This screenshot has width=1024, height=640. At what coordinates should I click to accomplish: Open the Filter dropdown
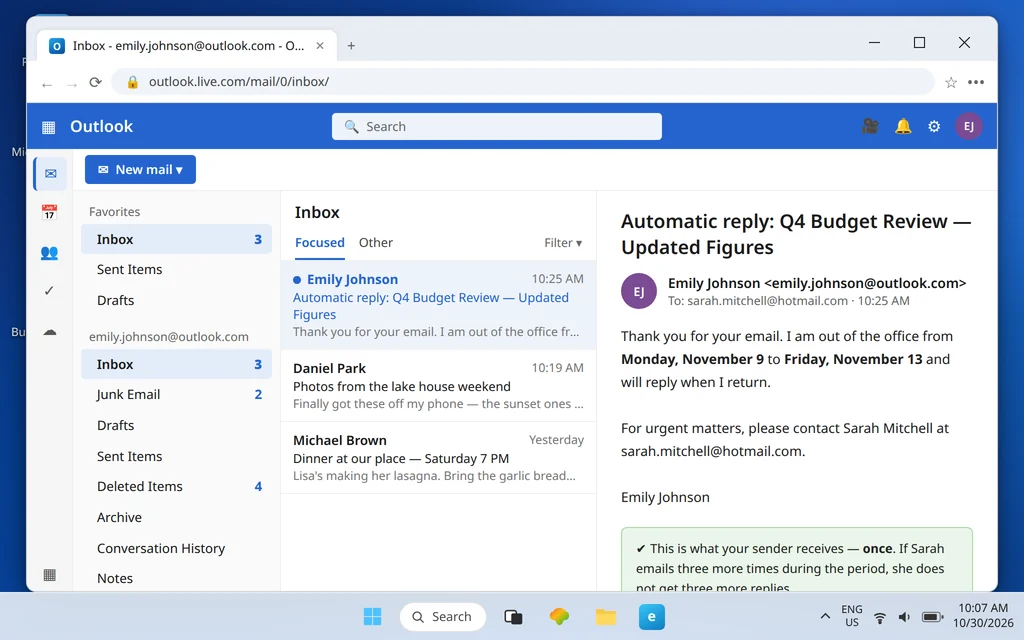(563, 243)
